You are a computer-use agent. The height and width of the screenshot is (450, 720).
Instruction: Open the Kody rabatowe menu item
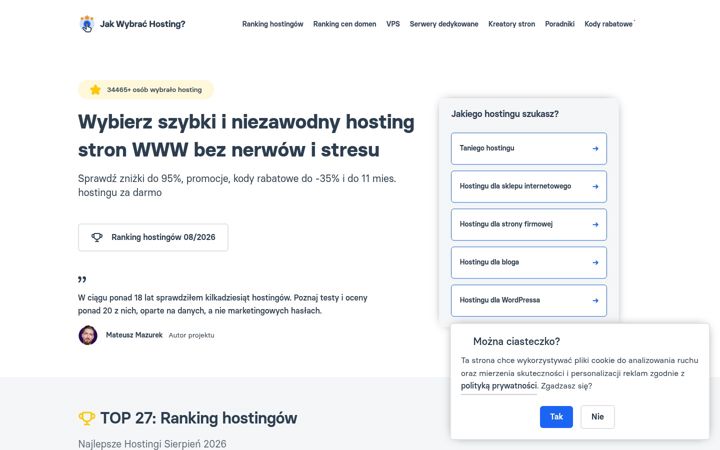click(x=608, y=24)
